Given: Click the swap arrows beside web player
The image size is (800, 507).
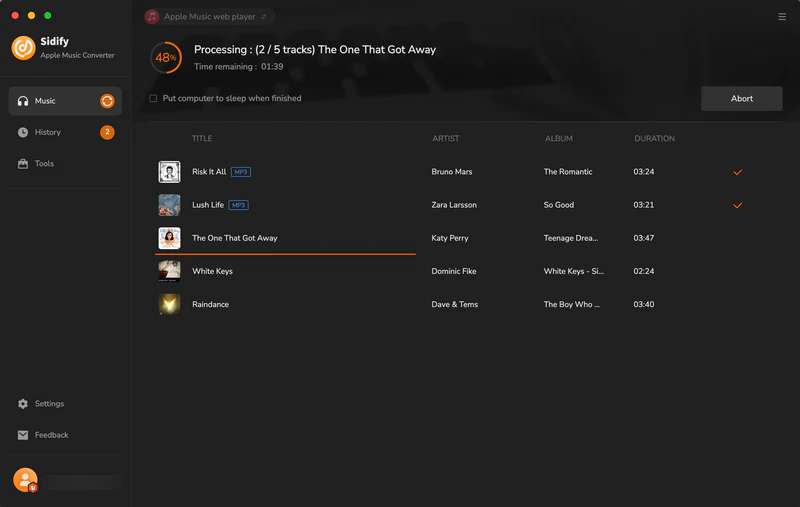Looking at the screenshot, I should (x=264, y=17).
